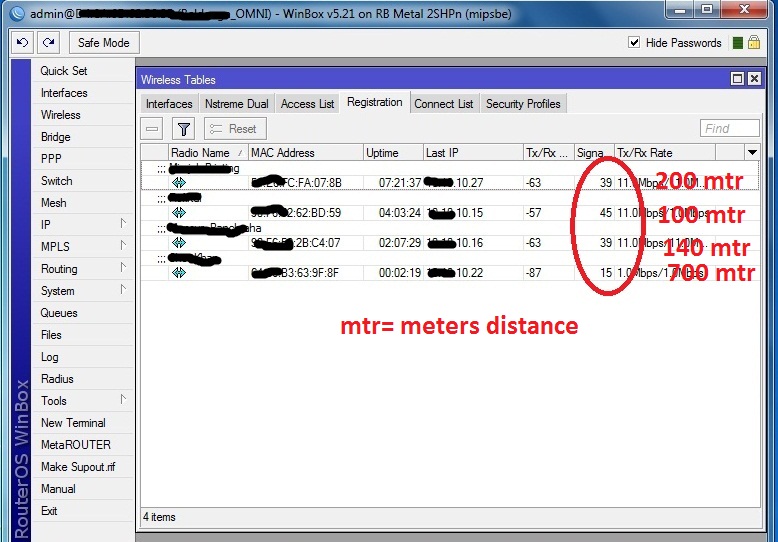Expand the System submenu arrow
This screenshot has height=542, width=778.
point(124,290)
